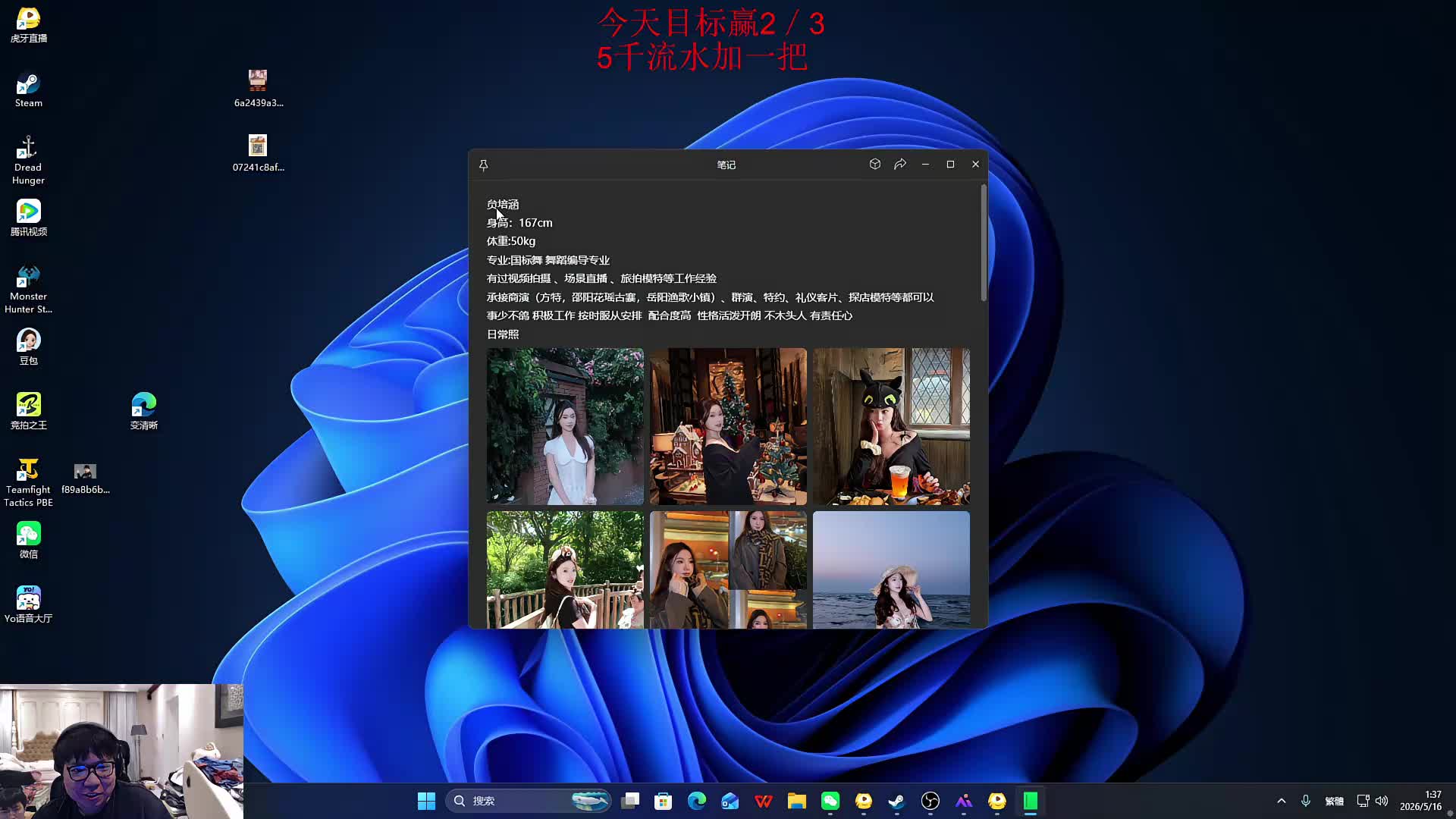Launch Microsoft Edge from the taskbar
The image size is (1456, 819).
(697, 801)
